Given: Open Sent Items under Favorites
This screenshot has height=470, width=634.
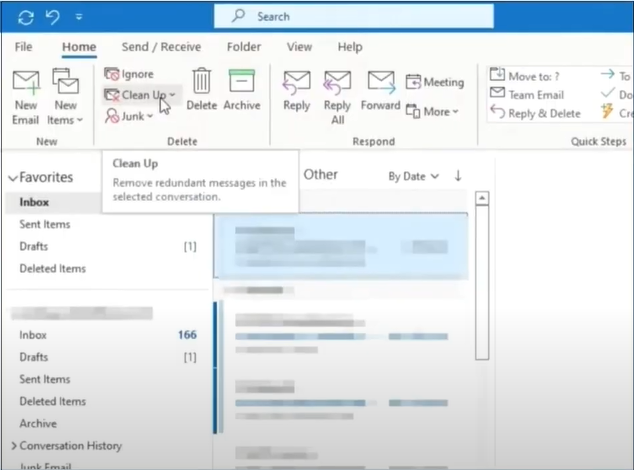Looking at the screenshot, I should [x=45, y=224].
